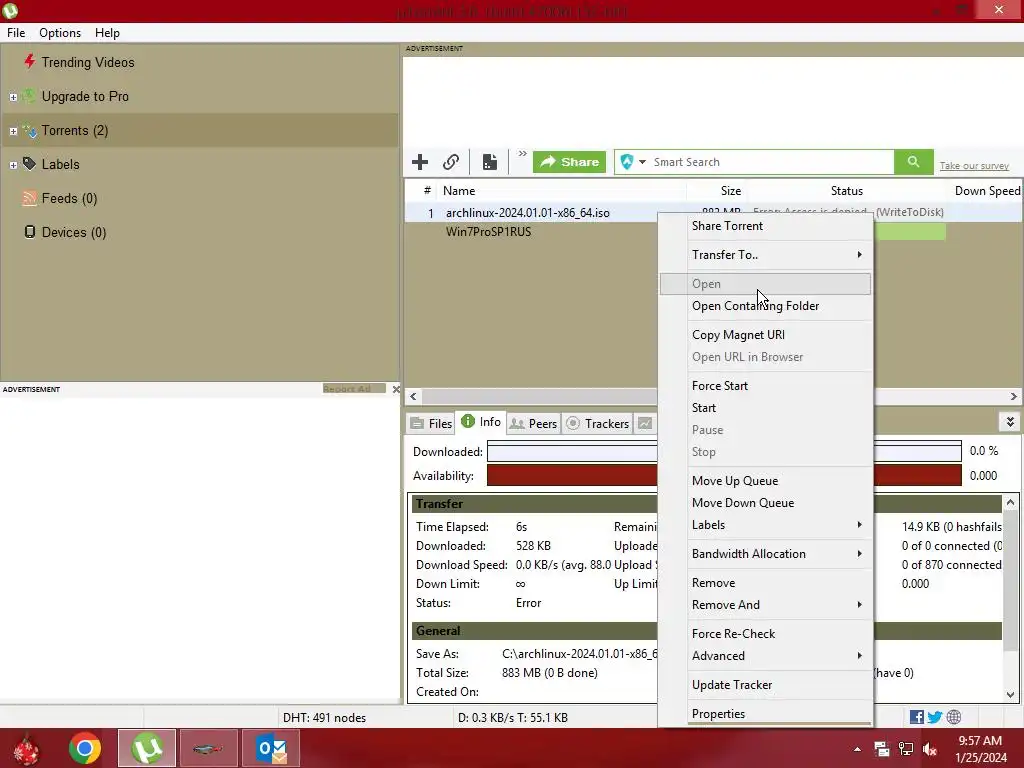This screenshot has height=768, width=1024.
Task: Open the Options menu
Action: (x=60, y=33)
